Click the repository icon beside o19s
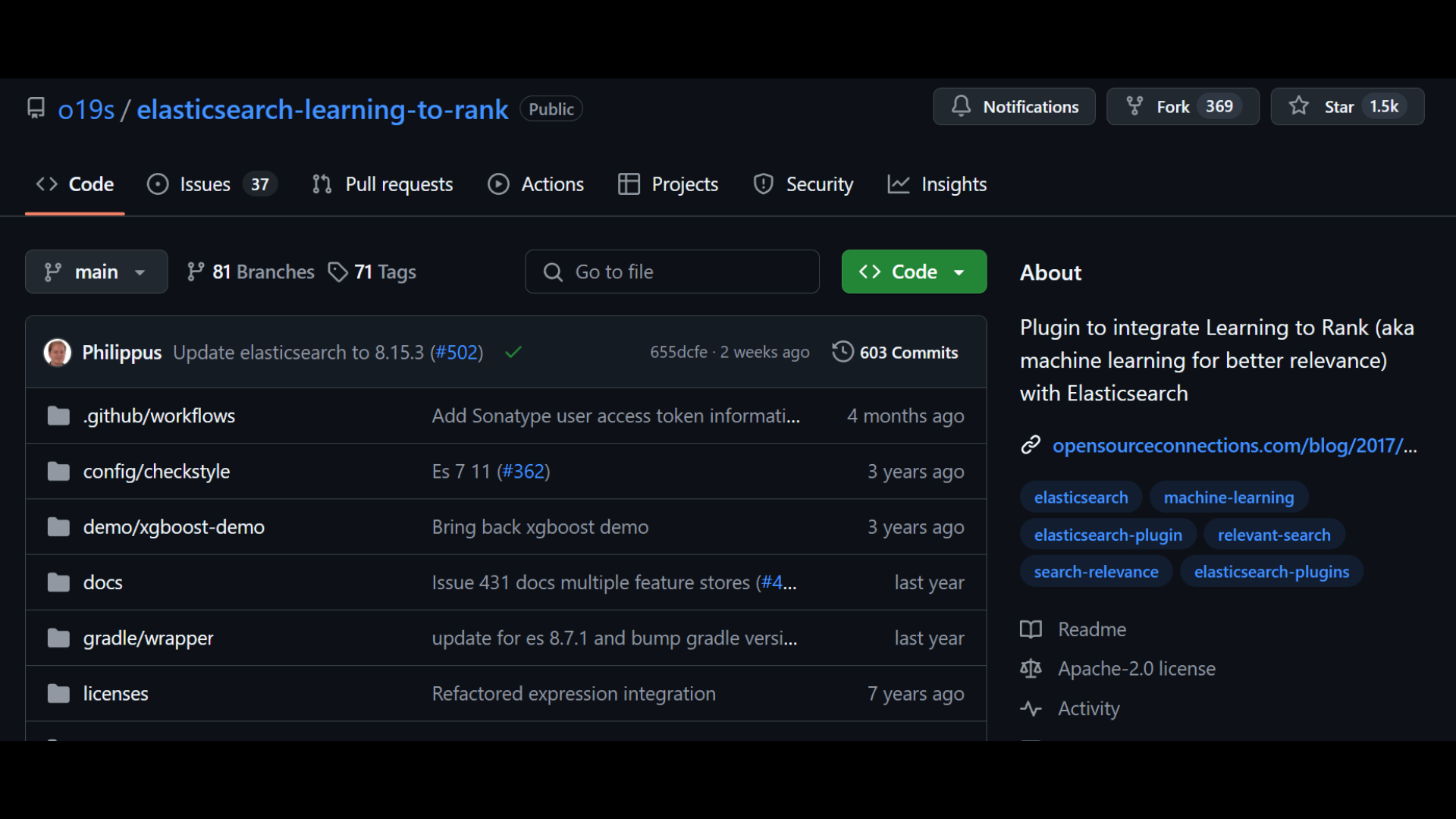Screen dimensions: 1456x819 coord(36,108)
